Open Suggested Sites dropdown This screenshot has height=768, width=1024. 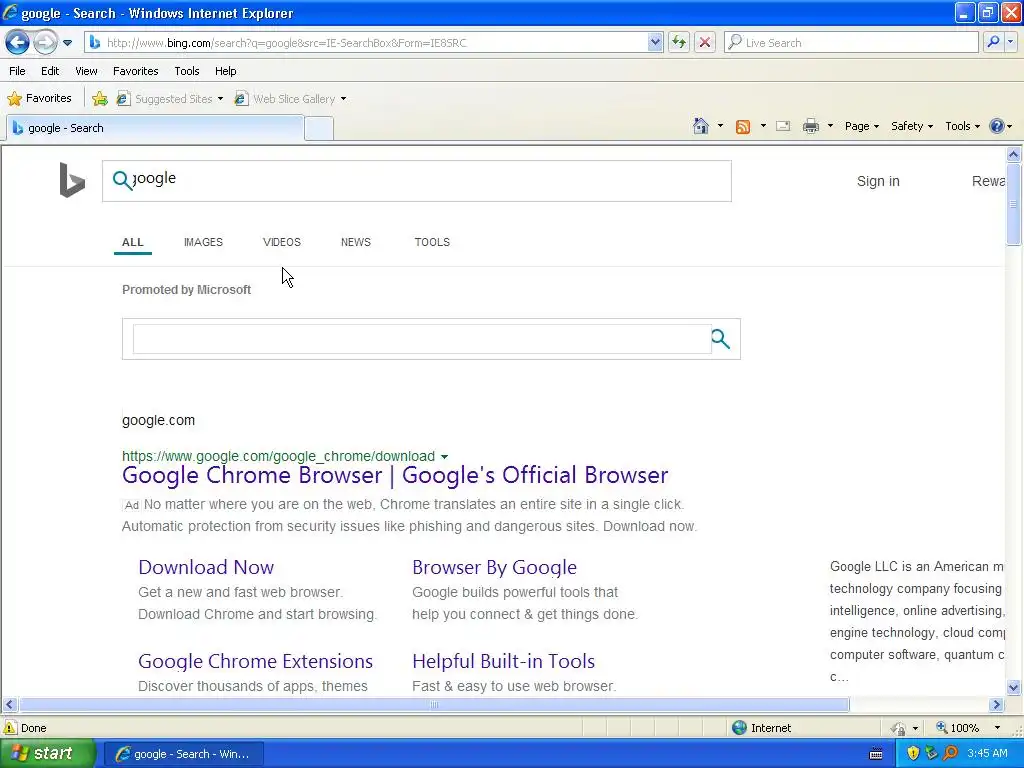pos(170,99)
